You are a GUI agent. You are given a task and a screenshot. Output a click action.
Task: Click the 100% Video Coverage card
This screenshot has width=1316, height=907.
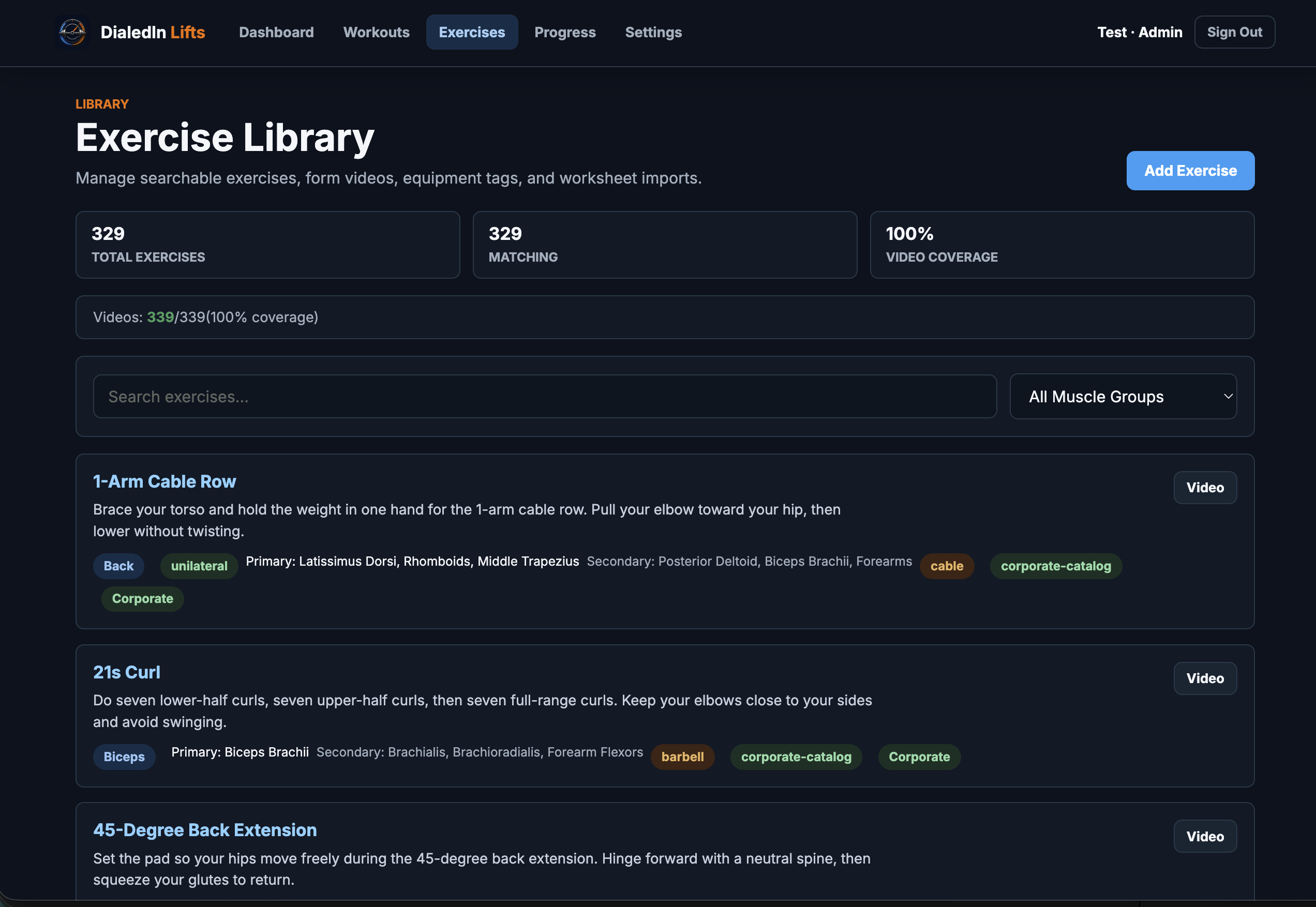tap(1062, 245)
